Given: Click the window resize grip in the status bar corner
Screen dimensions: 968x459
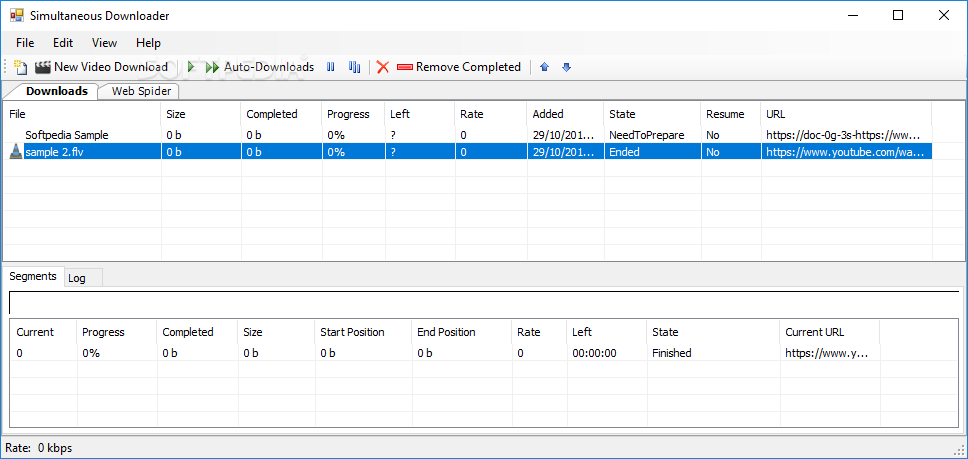Looking at the screenshot, I should 959,450.
